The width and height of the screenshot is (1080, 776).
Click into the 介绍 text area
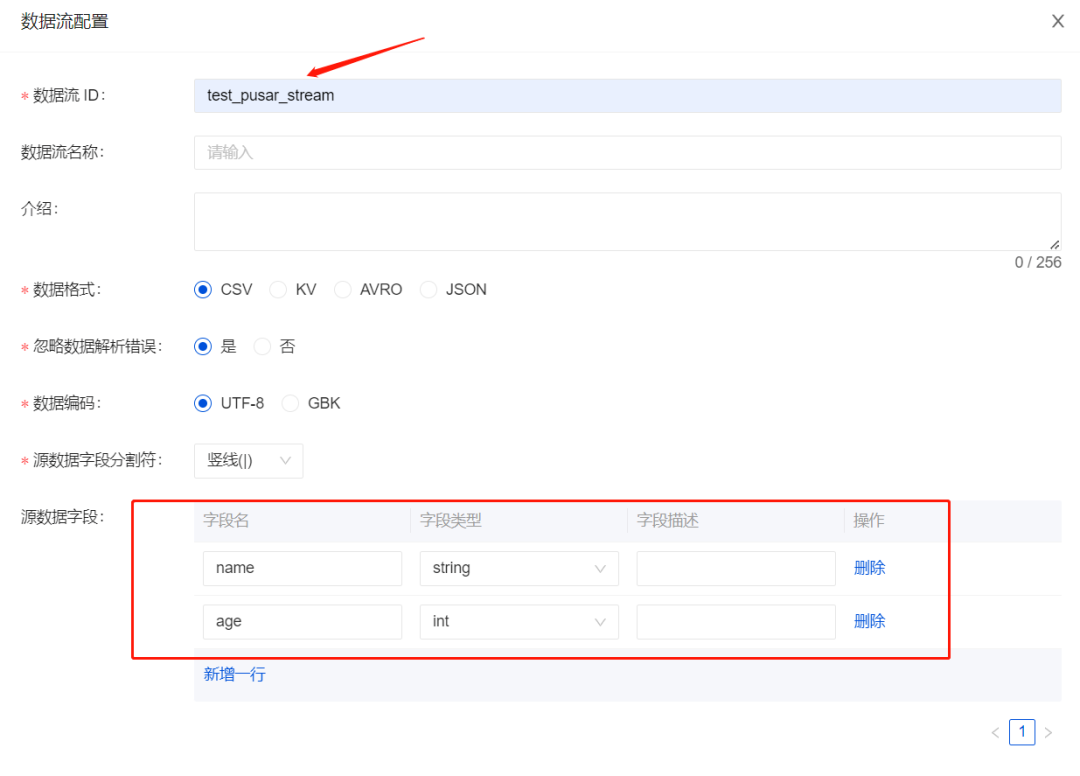tap(627, 221)
